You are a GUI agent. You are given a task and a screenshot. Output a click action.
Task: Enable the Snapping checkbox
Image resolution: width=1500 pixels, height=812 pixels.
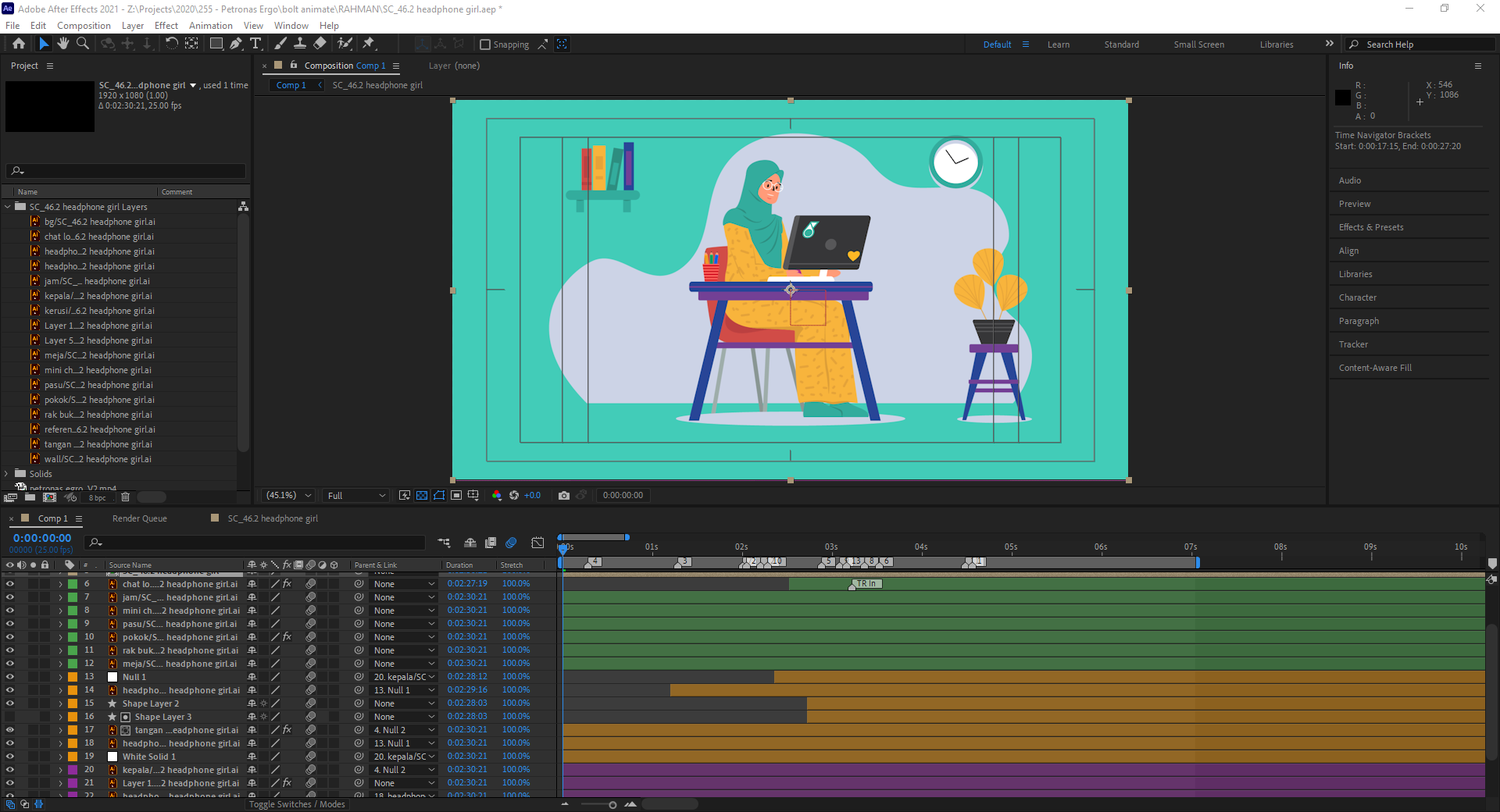click(x=485, y=45)
